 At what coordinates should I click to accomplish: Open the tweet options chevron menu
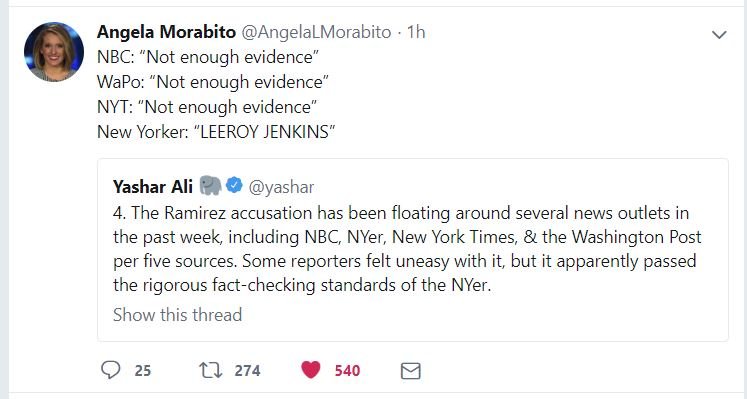(719, 34)
